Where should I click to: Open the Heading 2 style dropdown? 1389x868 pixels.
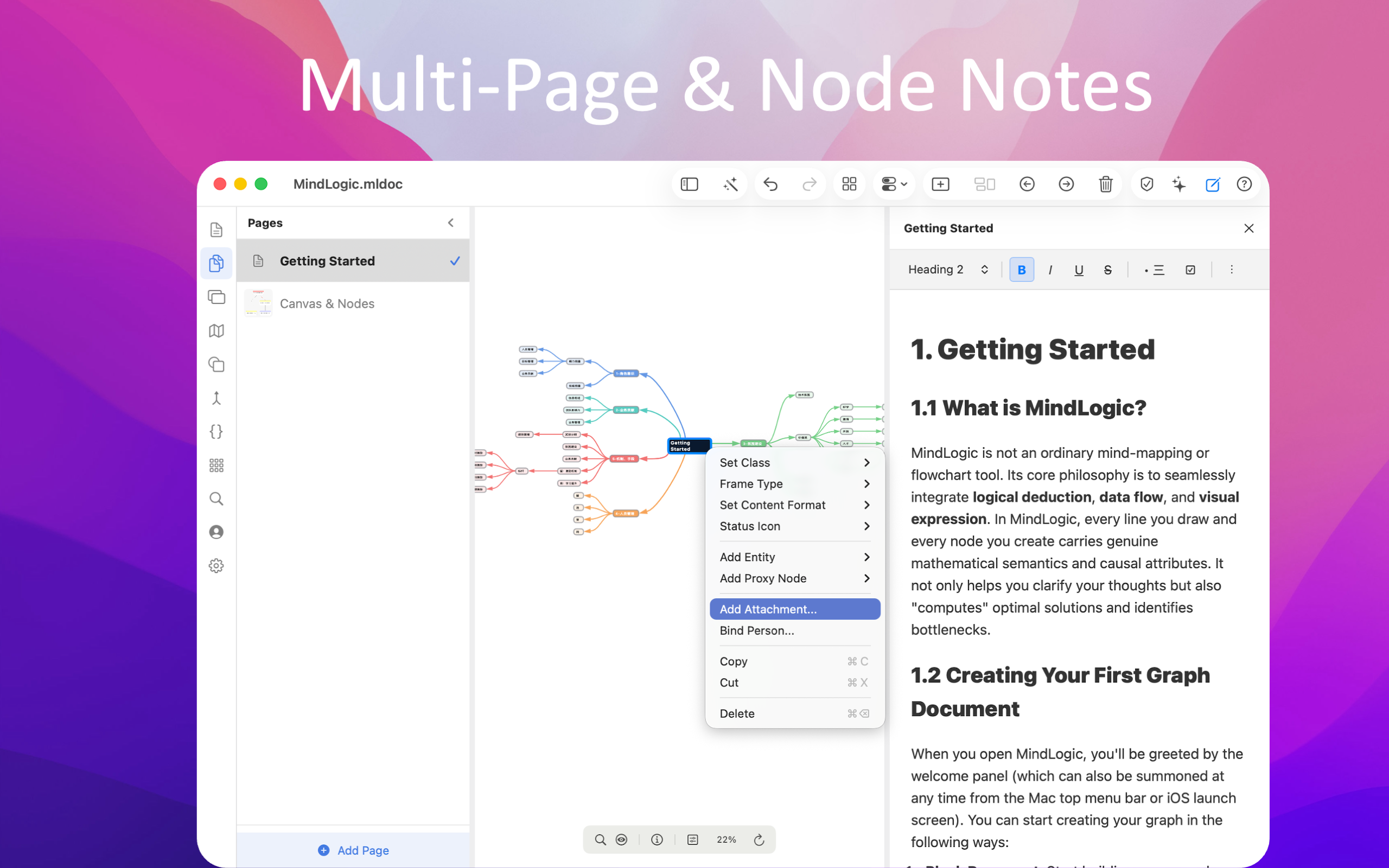coord(948,270)
